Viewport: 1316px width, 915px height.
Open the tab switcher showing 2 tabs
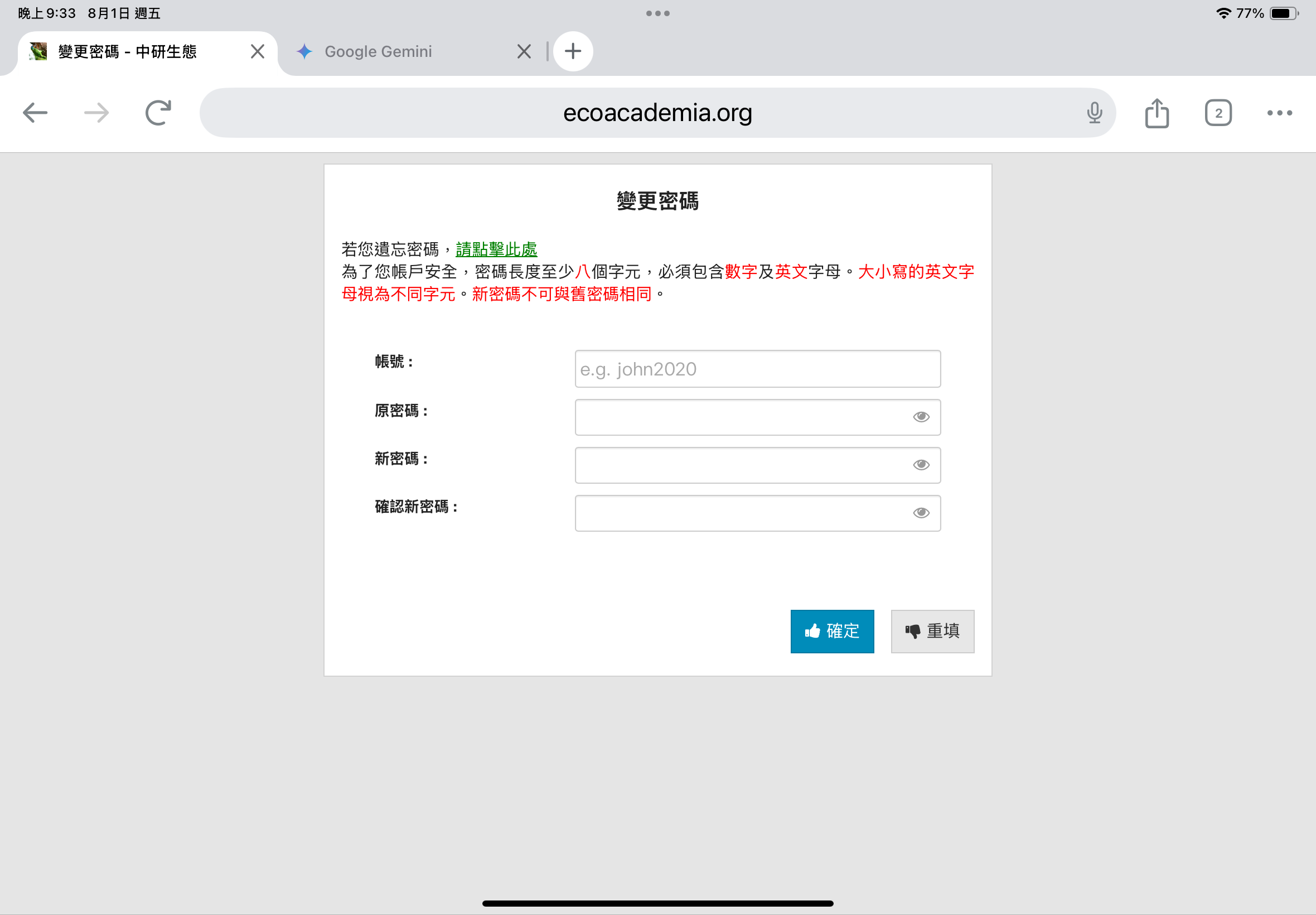(1218, 113)
